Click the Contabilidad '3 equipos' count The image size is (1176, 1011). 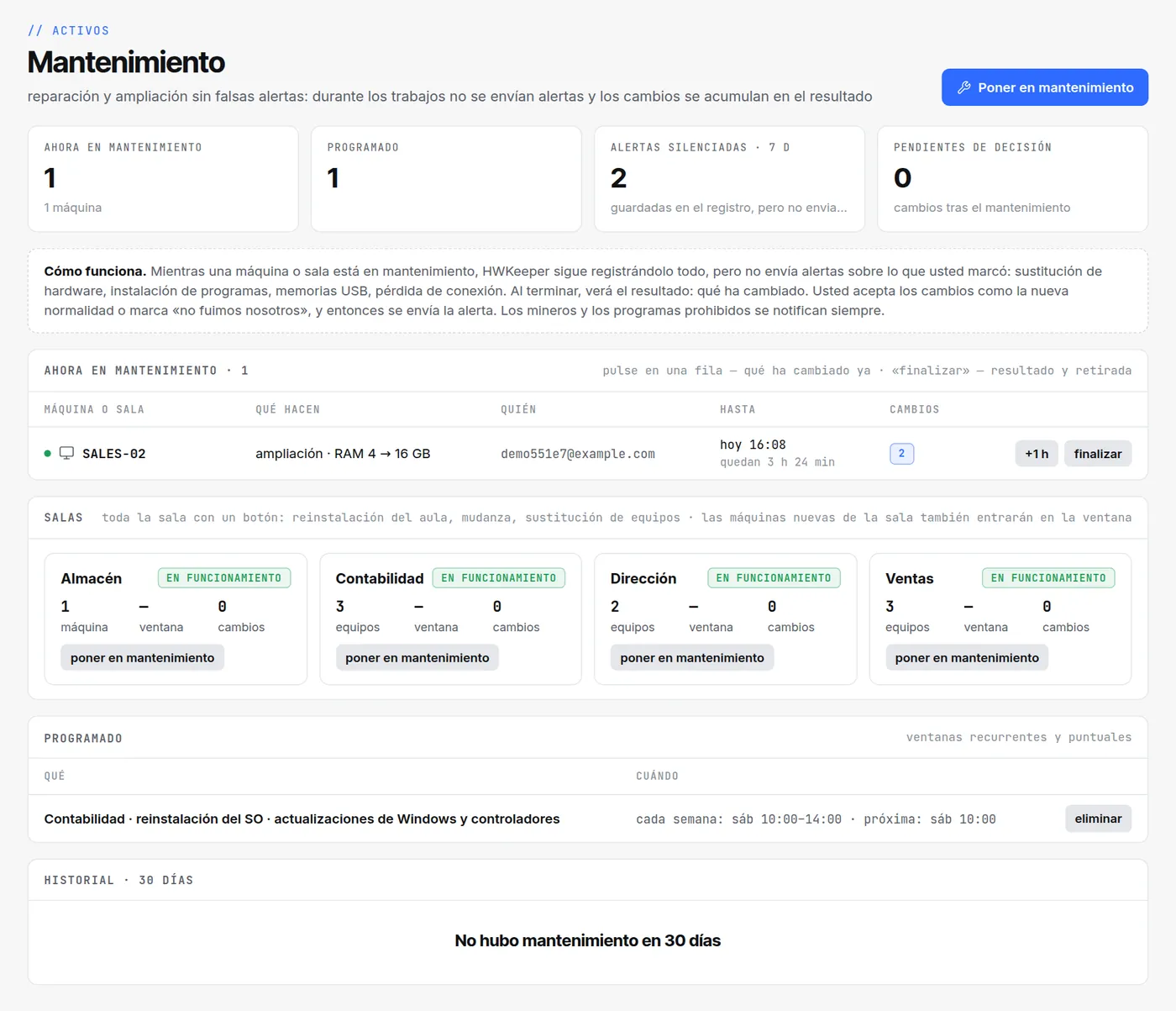tap(358, 616)
